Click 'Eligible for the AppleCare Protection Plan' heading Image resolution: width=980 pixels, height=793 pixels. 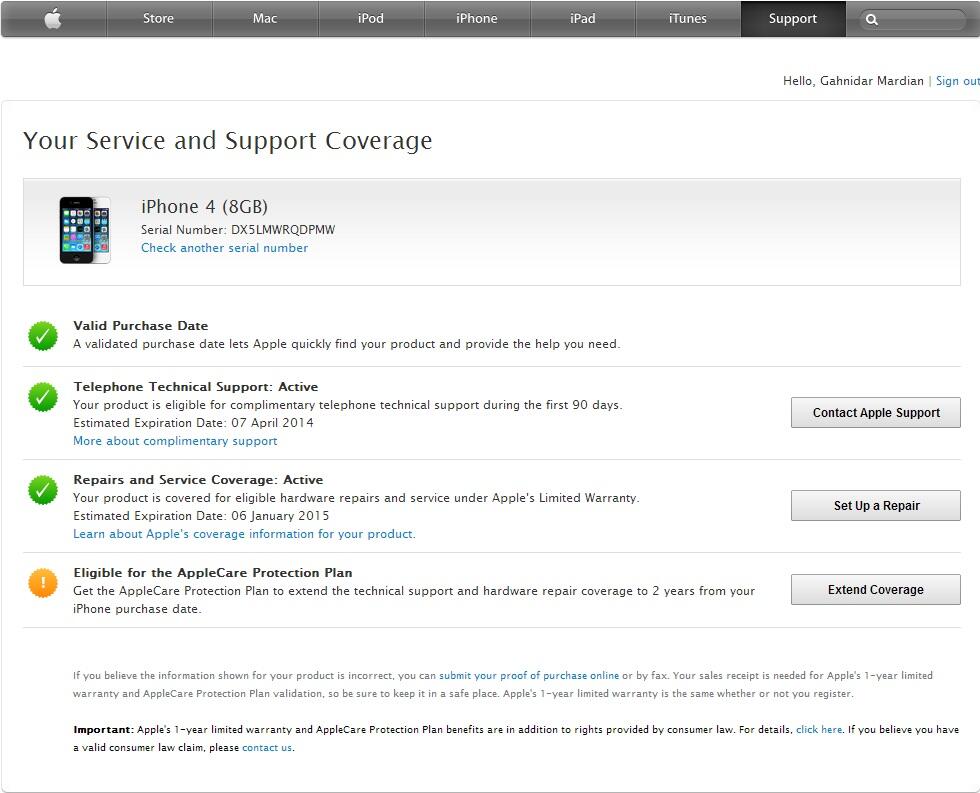click(212, 572)
